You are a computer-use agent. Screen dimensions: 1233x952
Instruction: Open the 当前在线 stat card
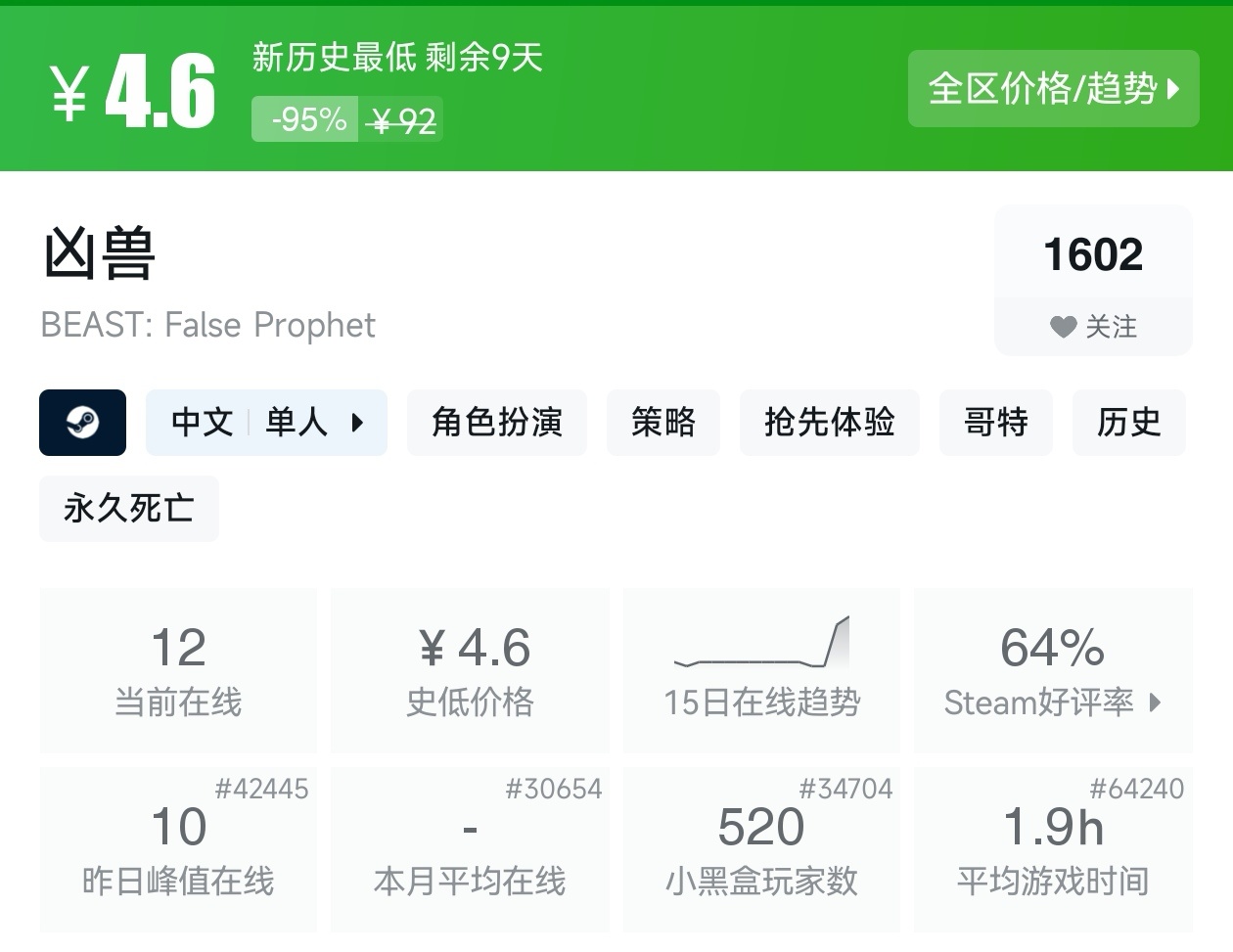tap(178, 670)
